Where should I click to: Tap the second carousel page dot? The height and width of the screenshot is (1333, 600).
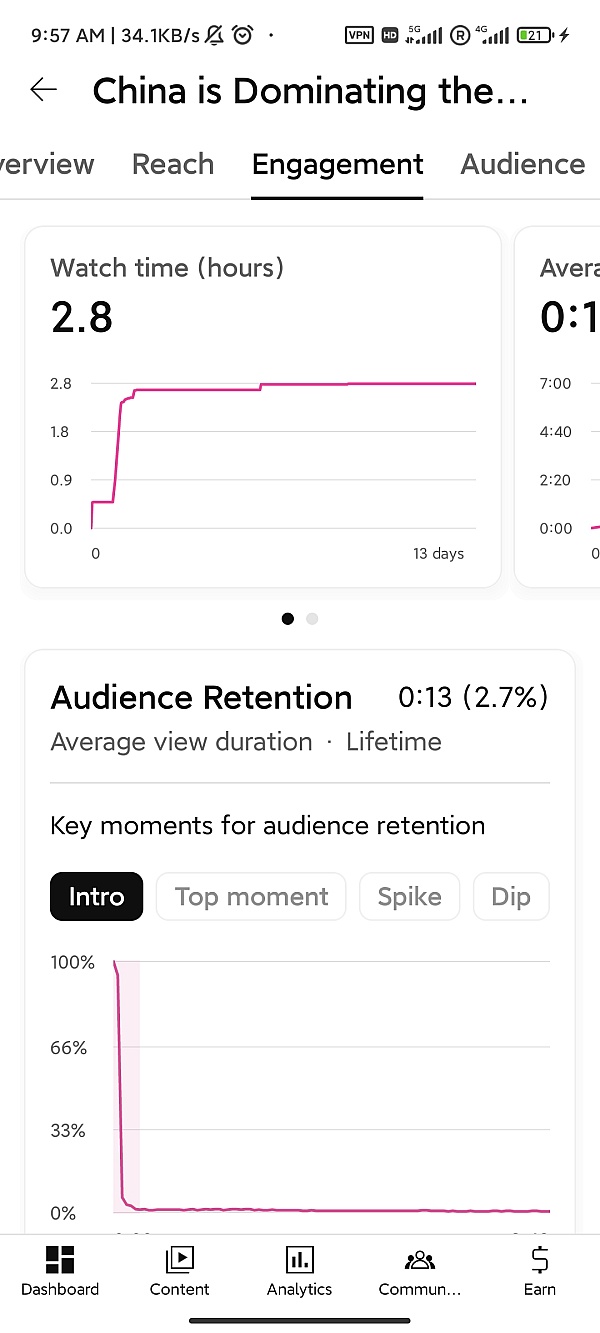[x=312, y=619]
